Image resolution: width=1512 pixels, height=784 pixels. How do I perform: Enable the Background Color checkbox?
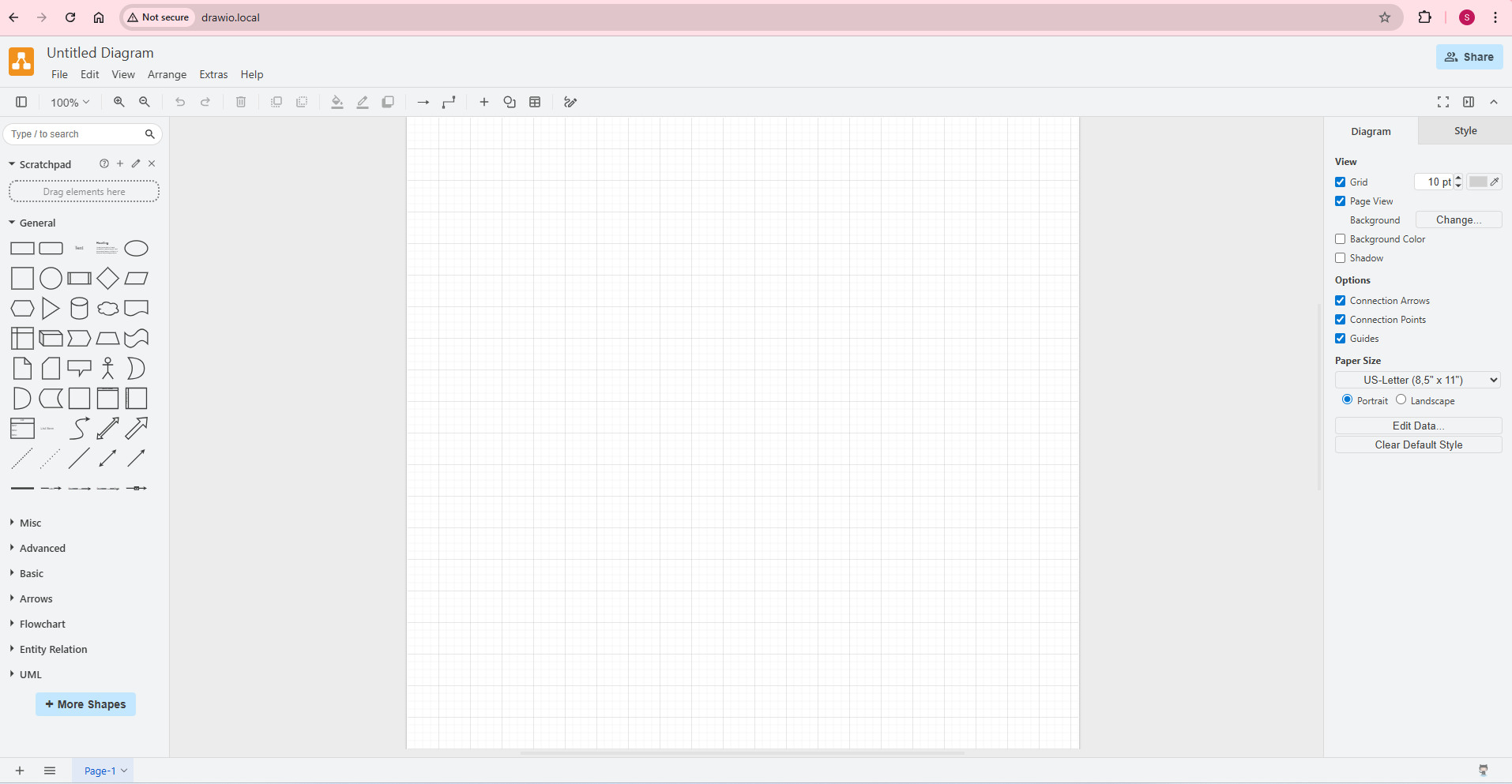point(1340,239)
